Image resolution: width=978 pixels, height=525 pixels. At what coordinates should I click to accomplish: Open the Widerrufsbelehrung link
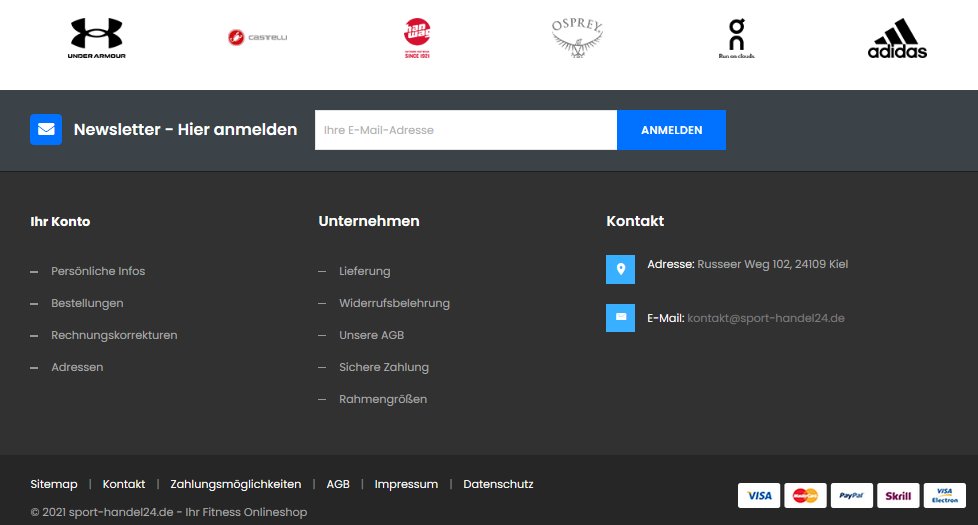coord(394,303)
